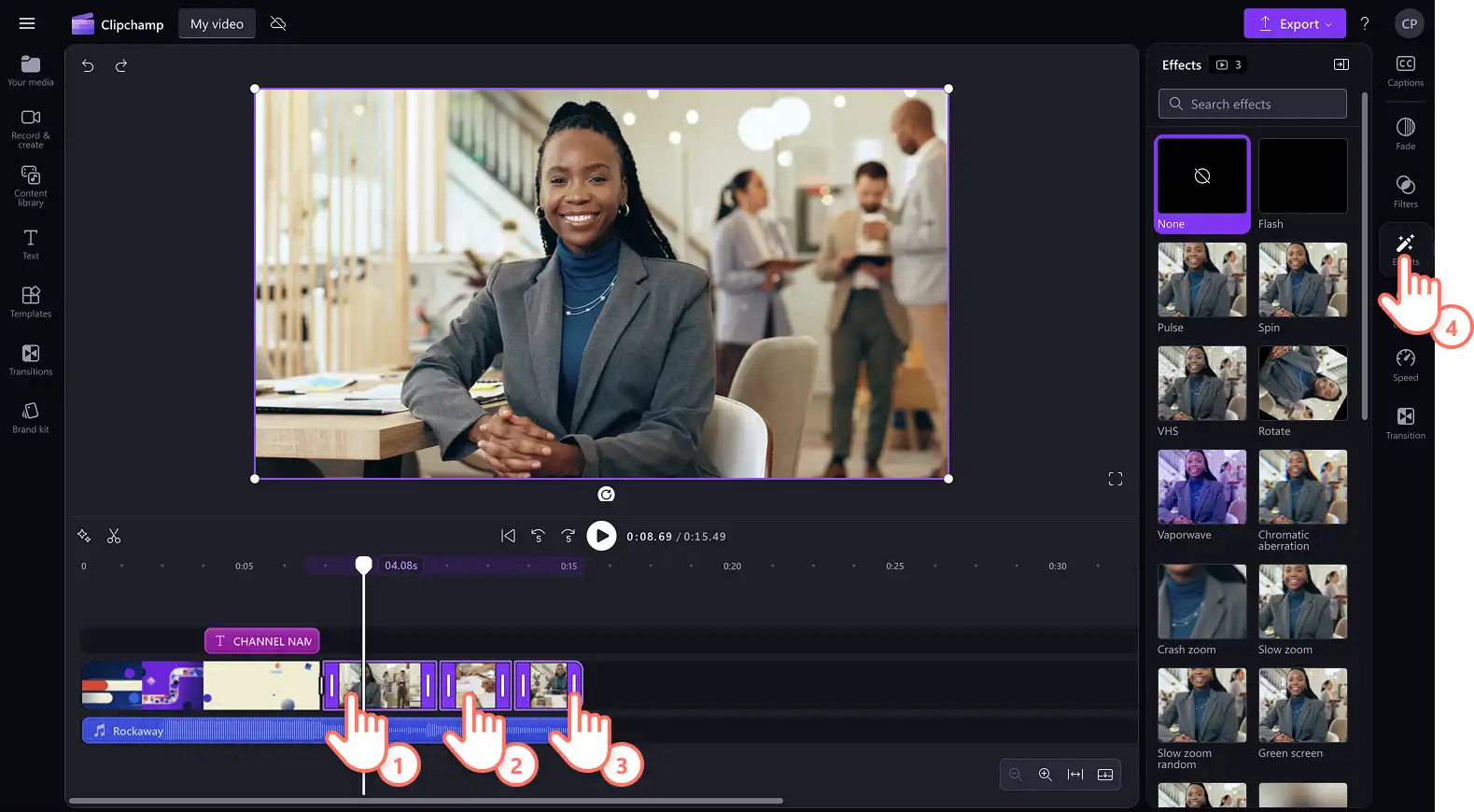1474x812 pixels.
Task: Select the Text tool in sidebar
Action: (31, 244)
